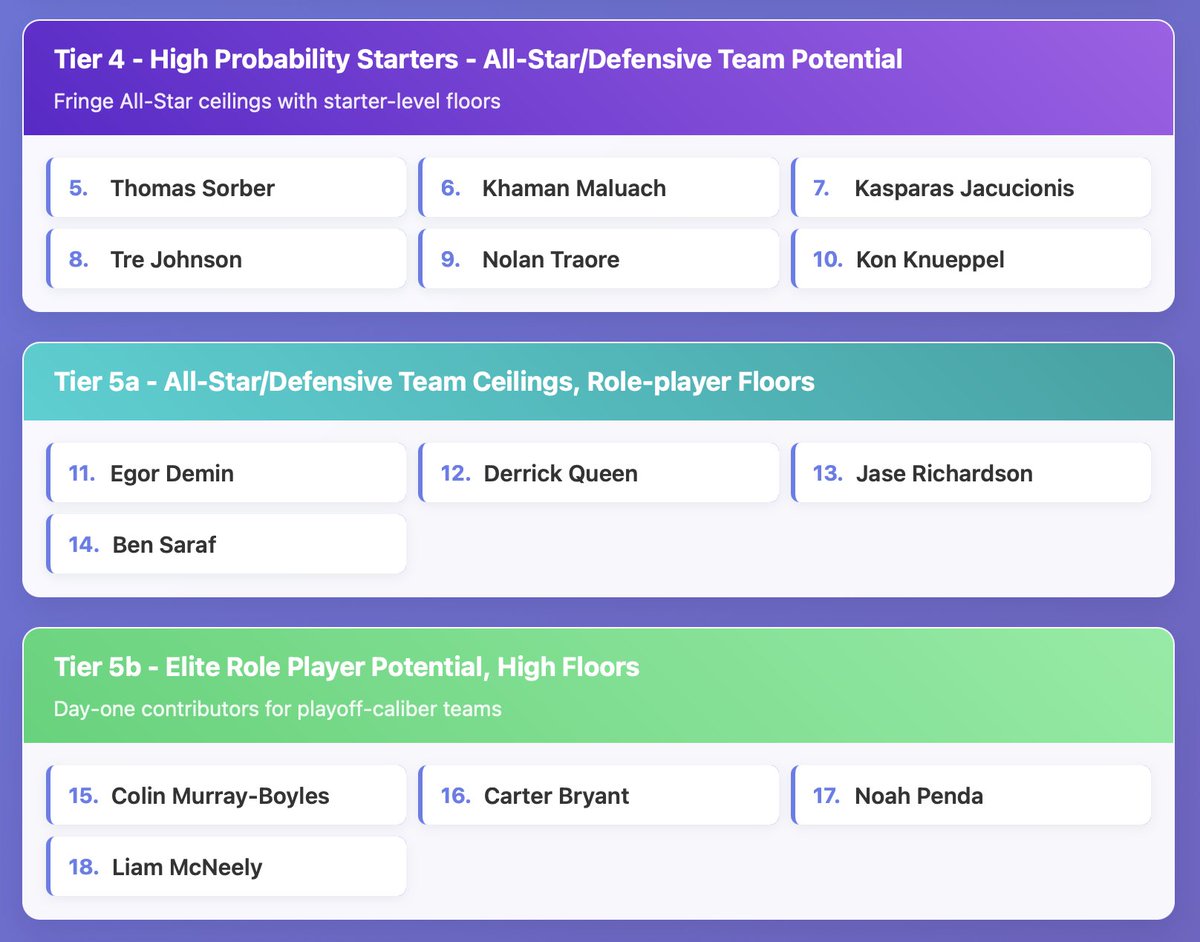Click the Tier 5a header title
The image size is (1200, 942).
(434, 381)
